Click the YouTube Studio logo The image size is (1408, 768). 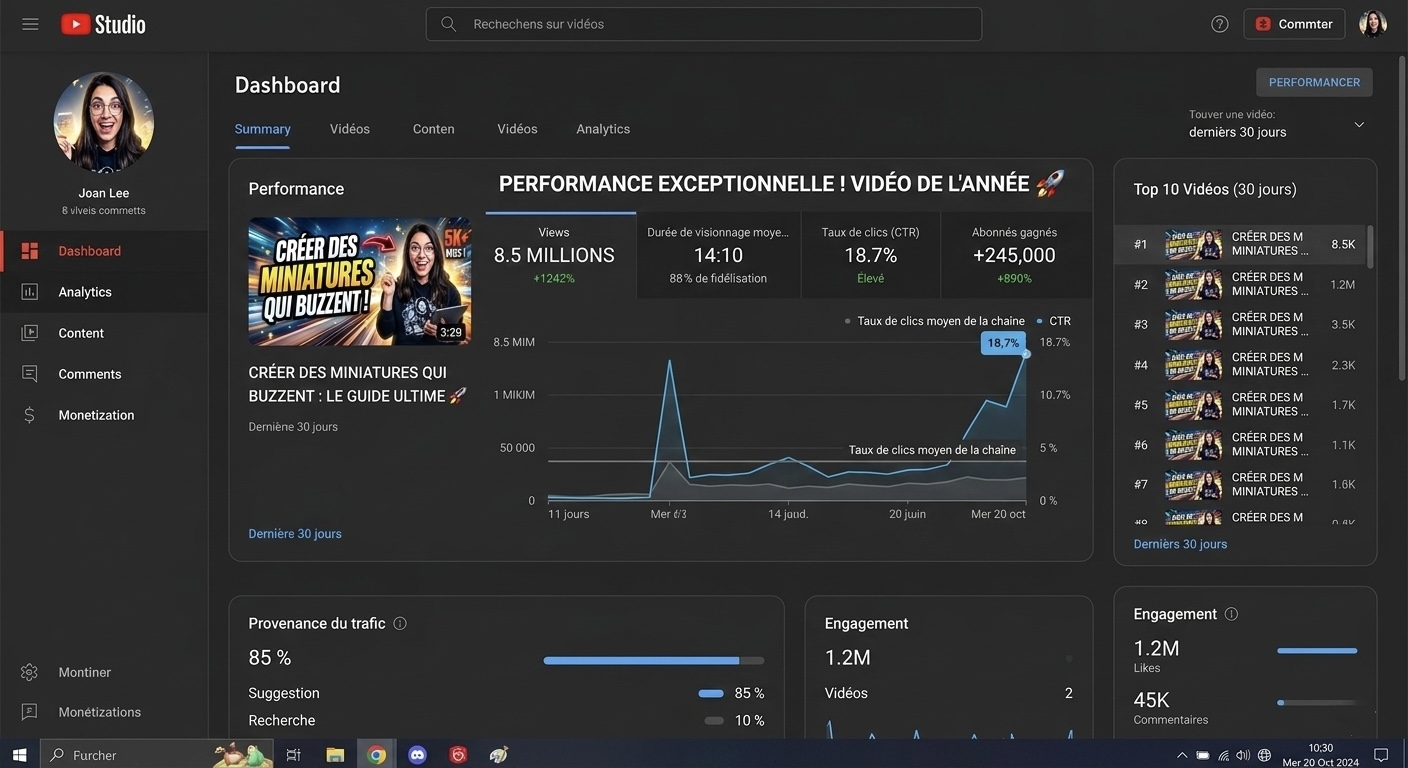pos(103,24)
